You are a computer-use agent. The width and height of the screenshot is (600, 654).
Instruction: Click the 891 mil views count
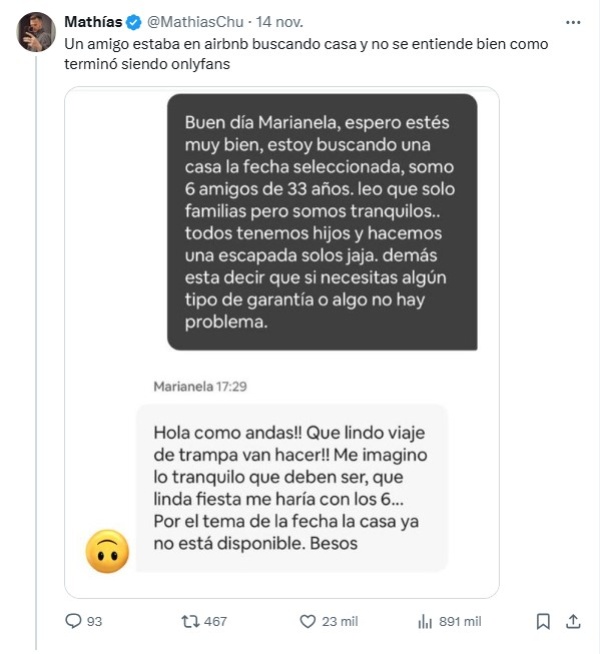coord(462,621)
